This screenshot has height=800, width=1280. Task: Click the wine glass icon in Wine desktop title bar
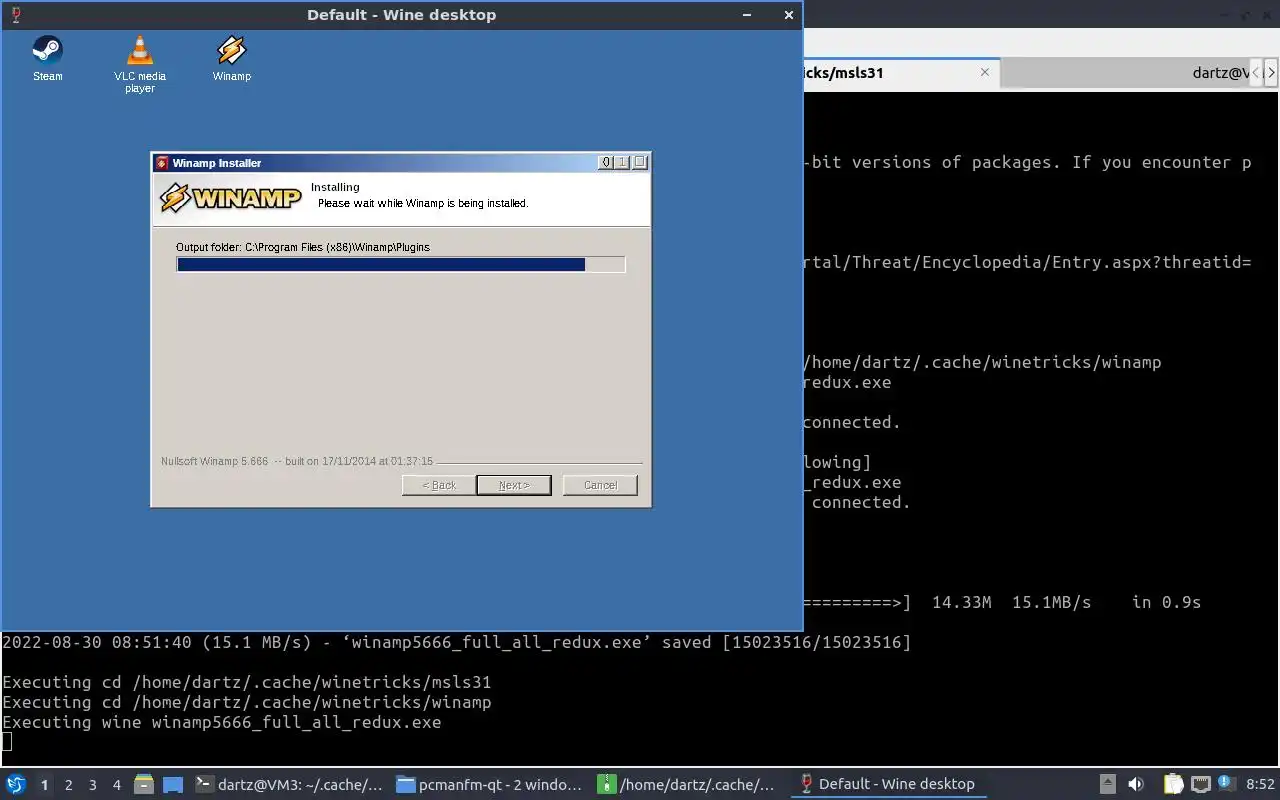click(x=15, y=15)
